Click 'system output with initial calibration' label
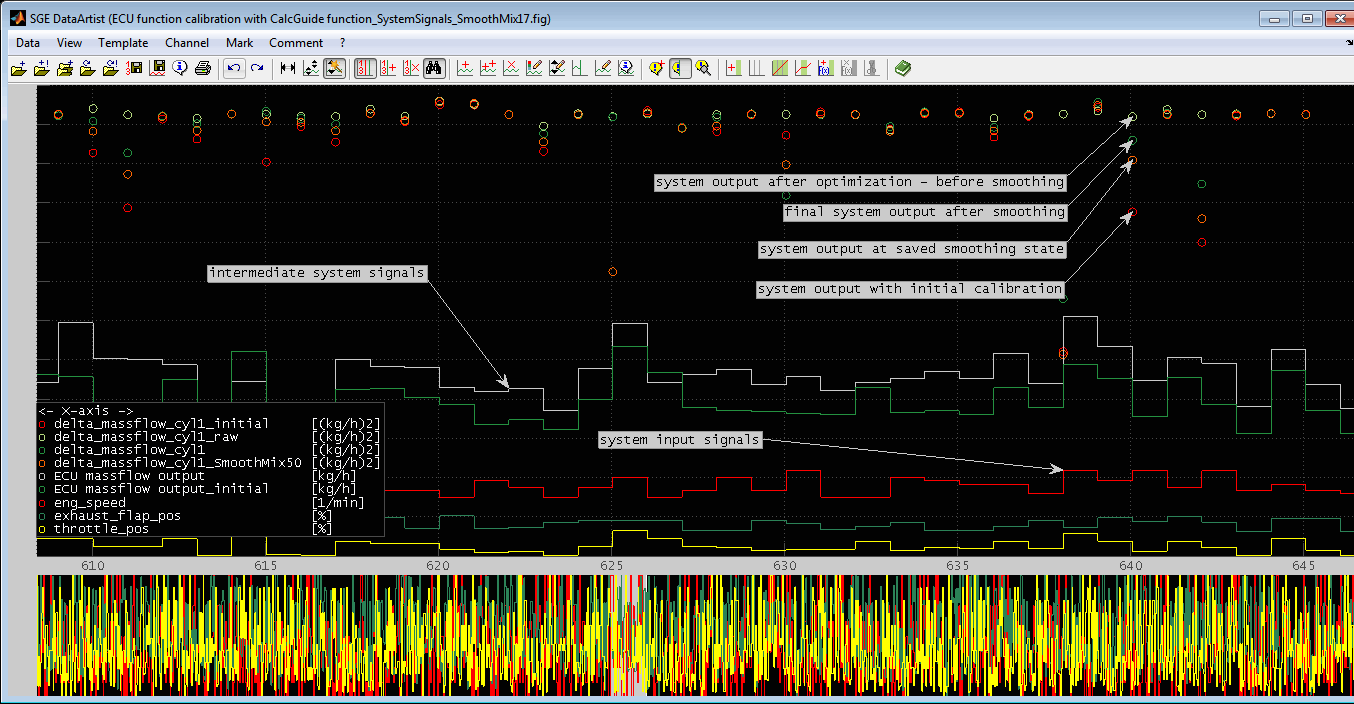Viewport: 1354px width, 704px height. (909, 289)
